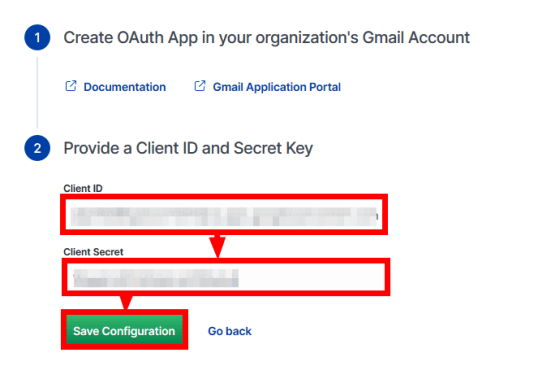Focus the Client Secret input field
The width and height of the screenshot is (560, 383).
coord(226,277)
